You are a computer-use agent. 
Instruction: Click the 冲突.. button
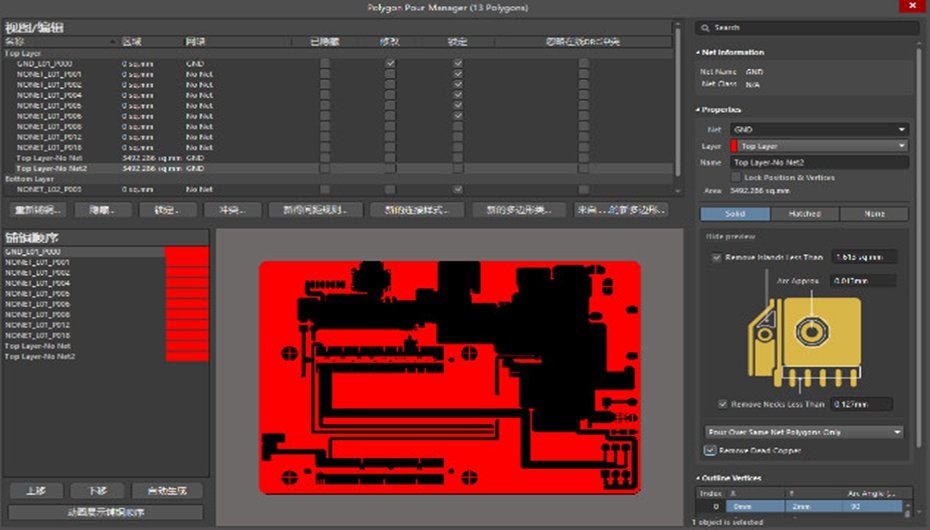232,210
